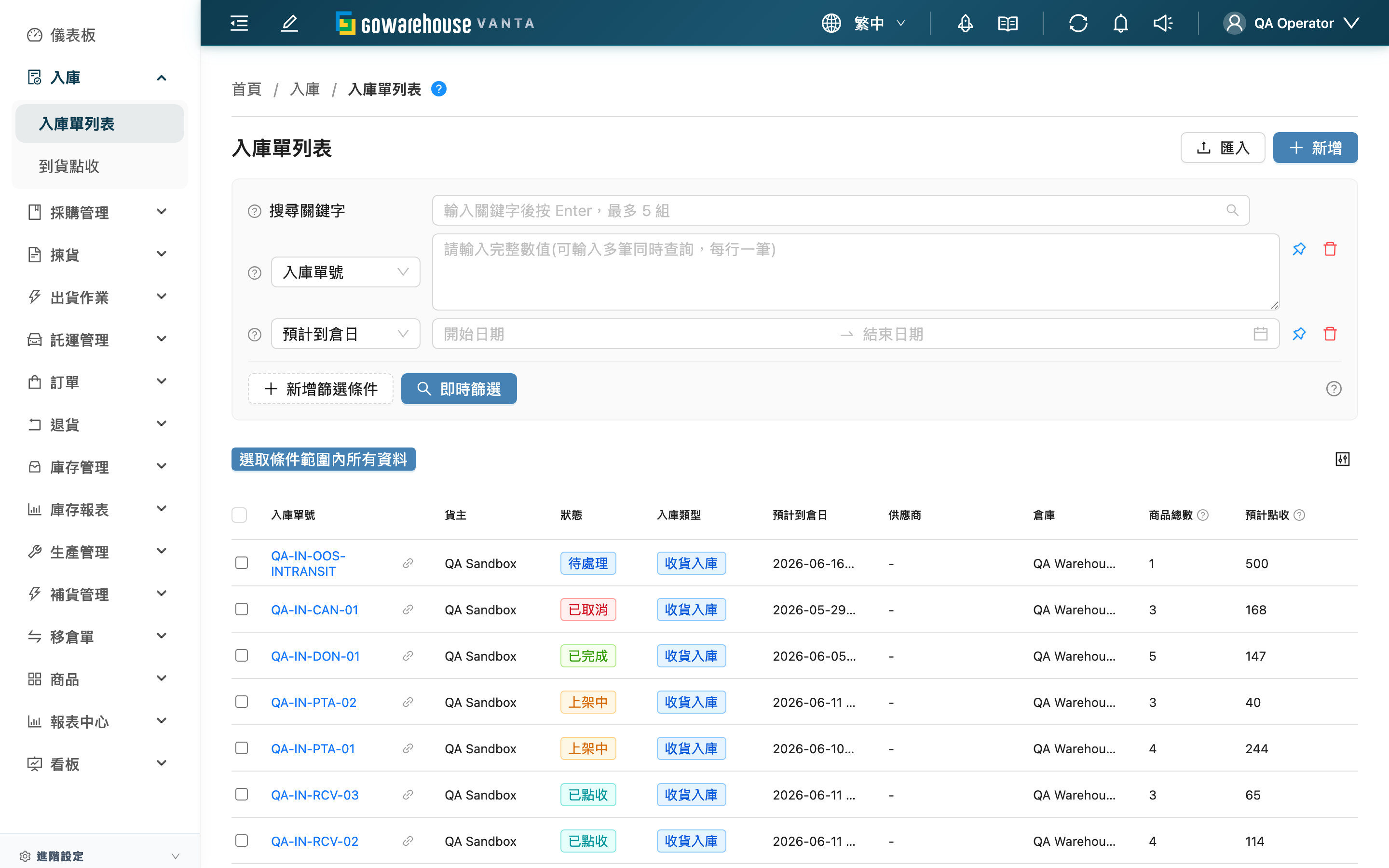Open notifications bell icon
The image size is (1389, 868).
tap(1120, 23)
